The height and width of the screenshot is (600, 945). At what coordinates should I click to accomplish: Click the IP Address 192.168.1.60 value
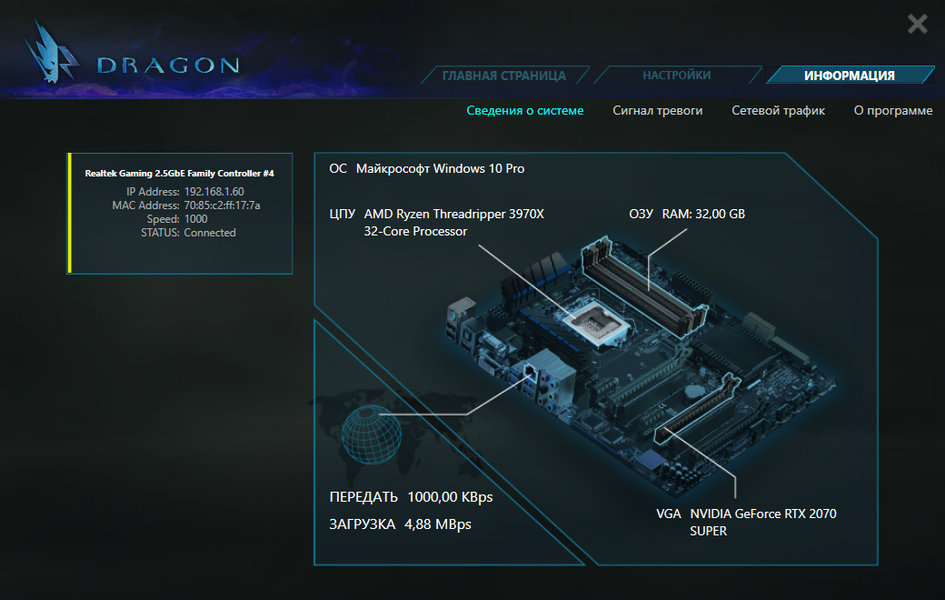[214, 192]
